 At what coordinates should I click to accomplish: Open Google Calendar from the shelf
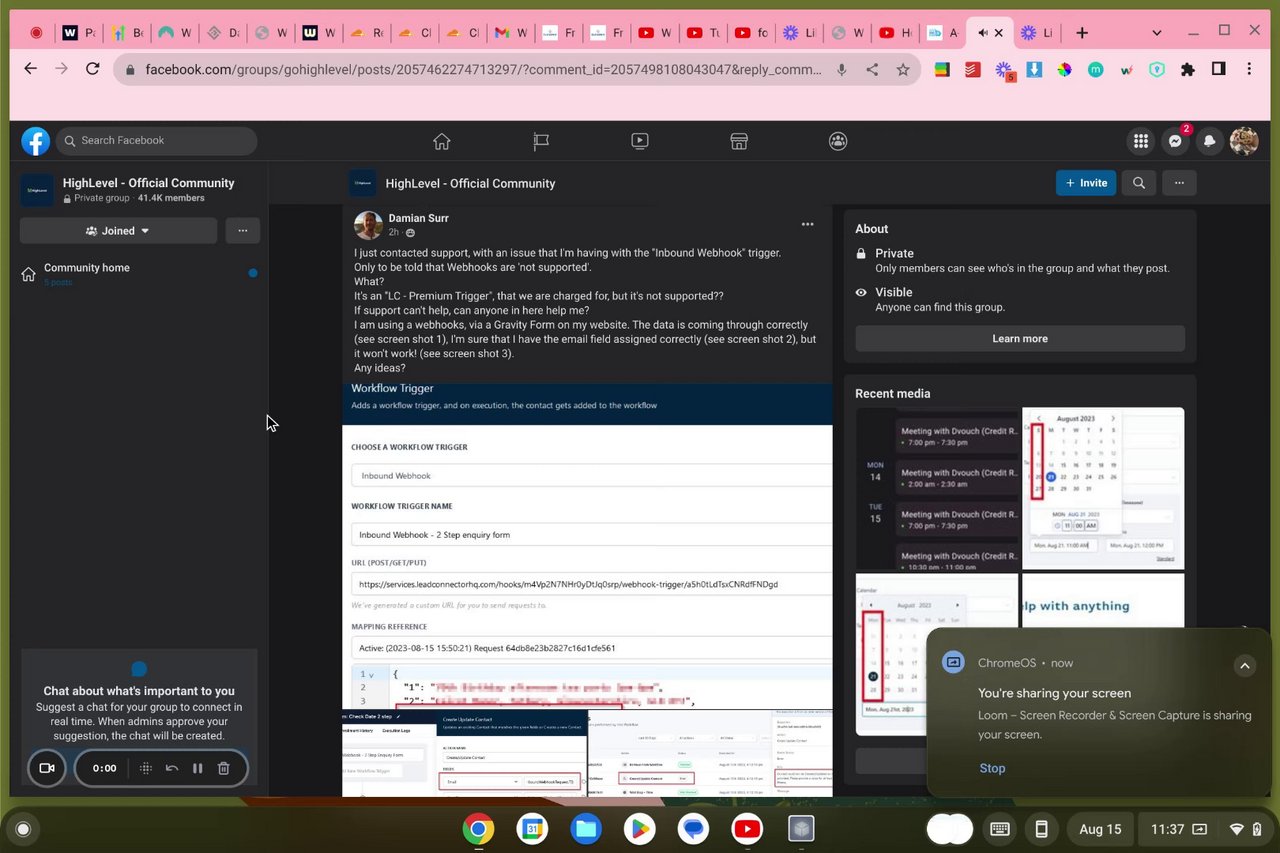pos(532,829)
